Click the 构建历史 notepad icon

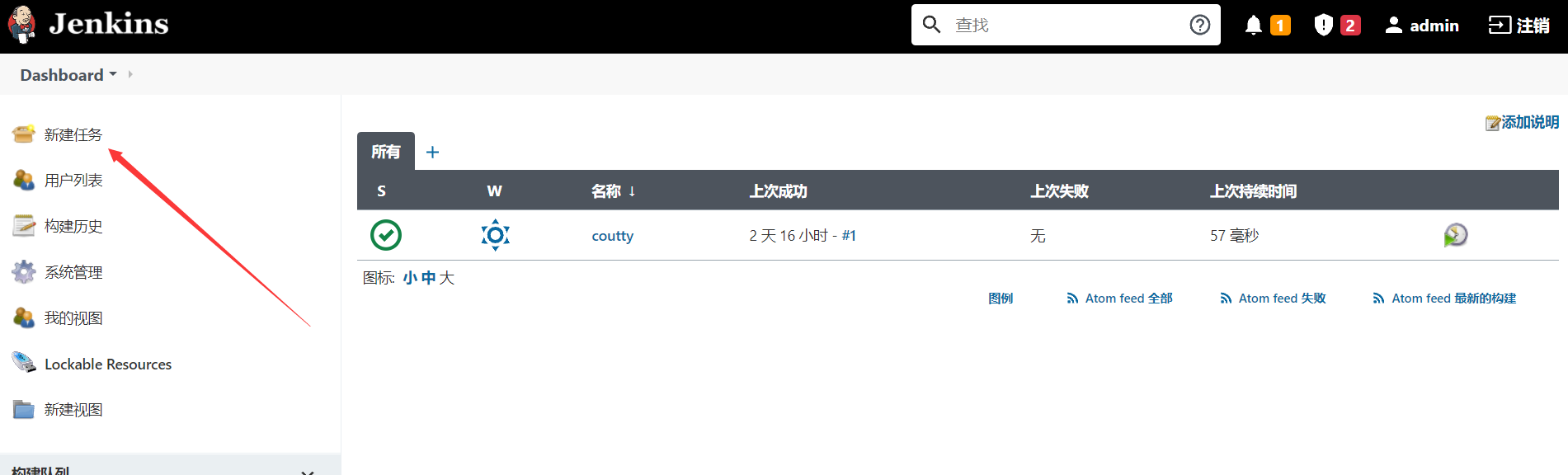[24, 226]
